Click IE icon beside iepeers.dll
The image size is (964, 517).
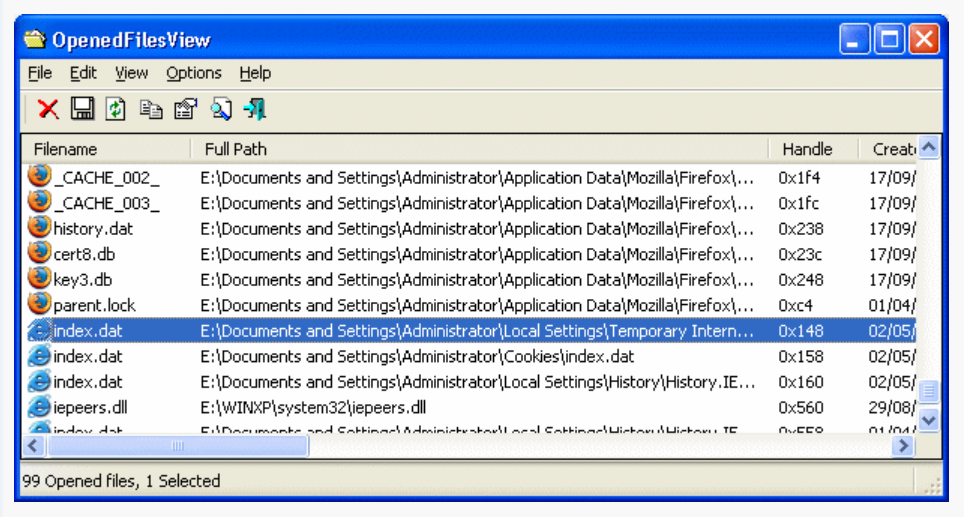(39, 407)
